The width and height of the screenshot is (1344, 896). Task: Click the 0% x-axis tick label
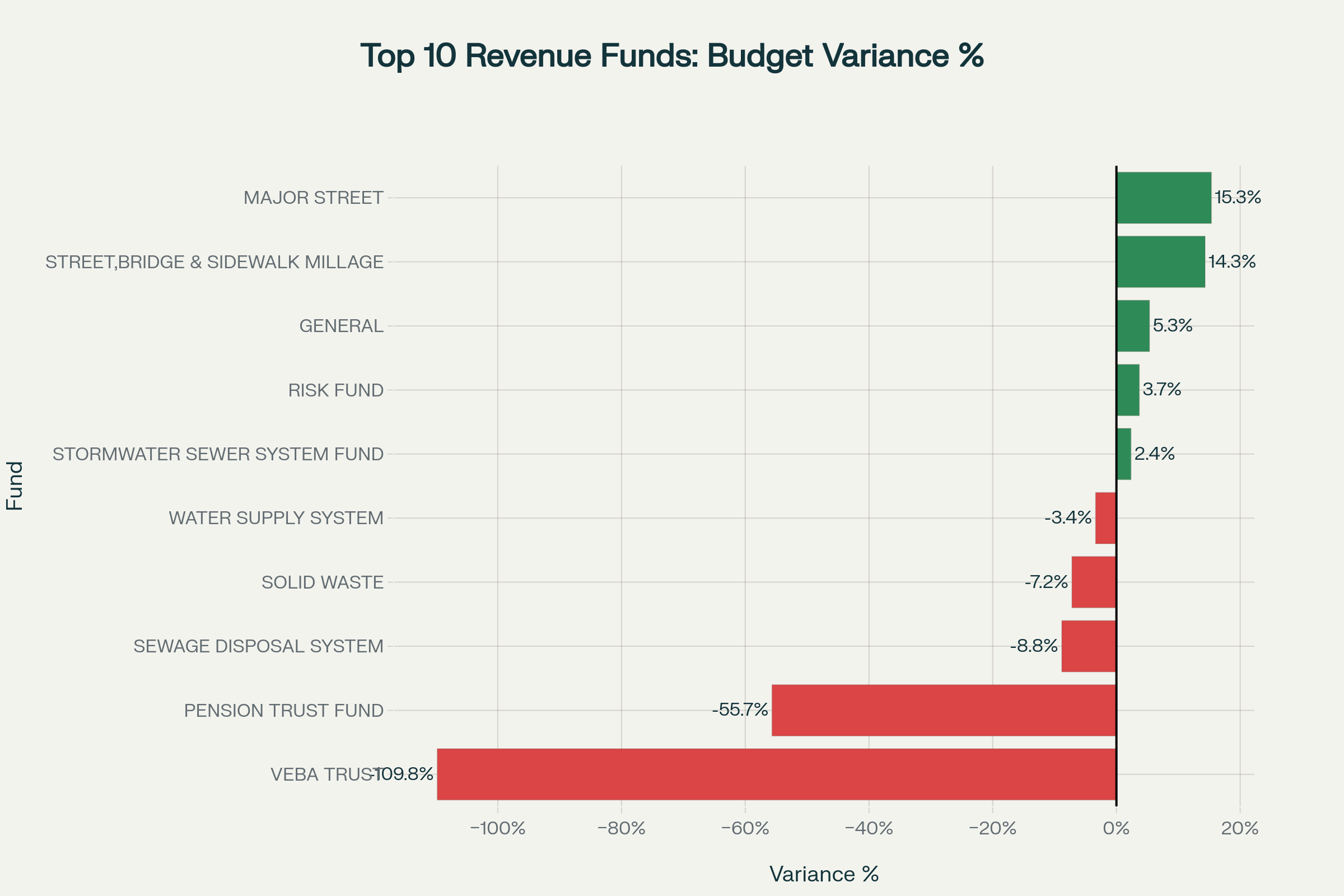pos(1116,828)
